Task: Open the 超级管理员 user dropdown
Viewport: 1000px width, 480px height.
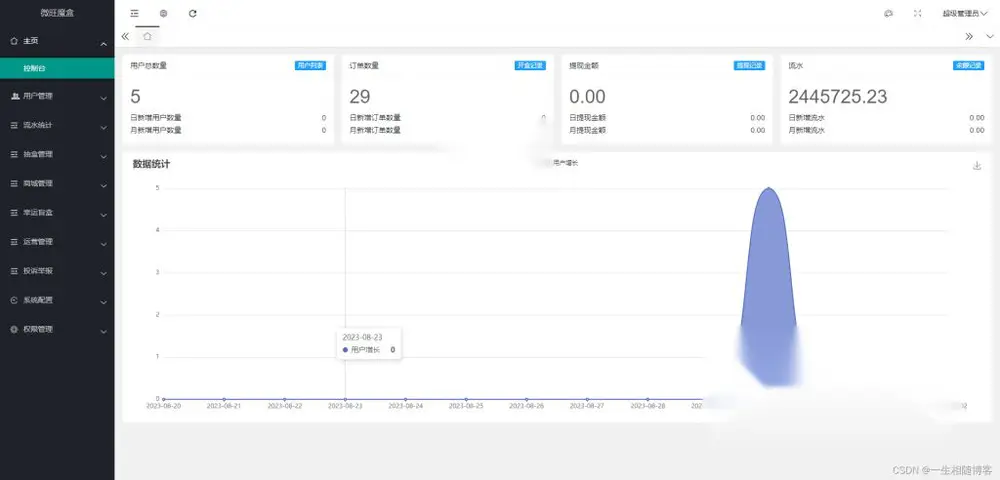Action: coord(965,13)
